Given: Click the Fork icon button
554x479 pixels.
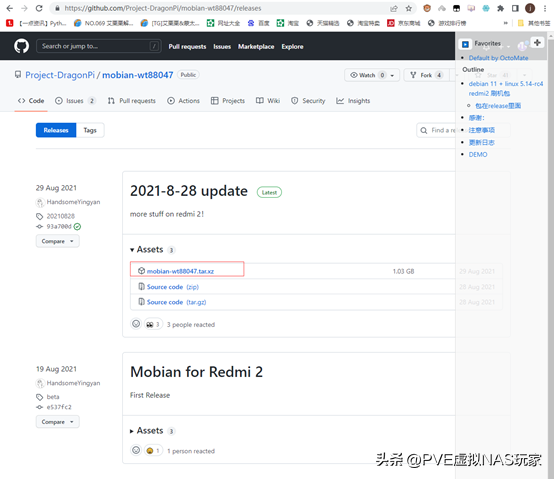Looking at the screenshot, I should tap(413, 75).
